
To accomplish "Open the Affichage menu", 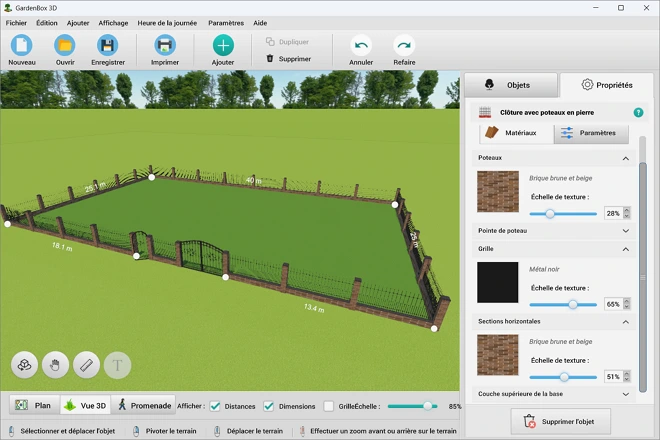I will (113, 22).
